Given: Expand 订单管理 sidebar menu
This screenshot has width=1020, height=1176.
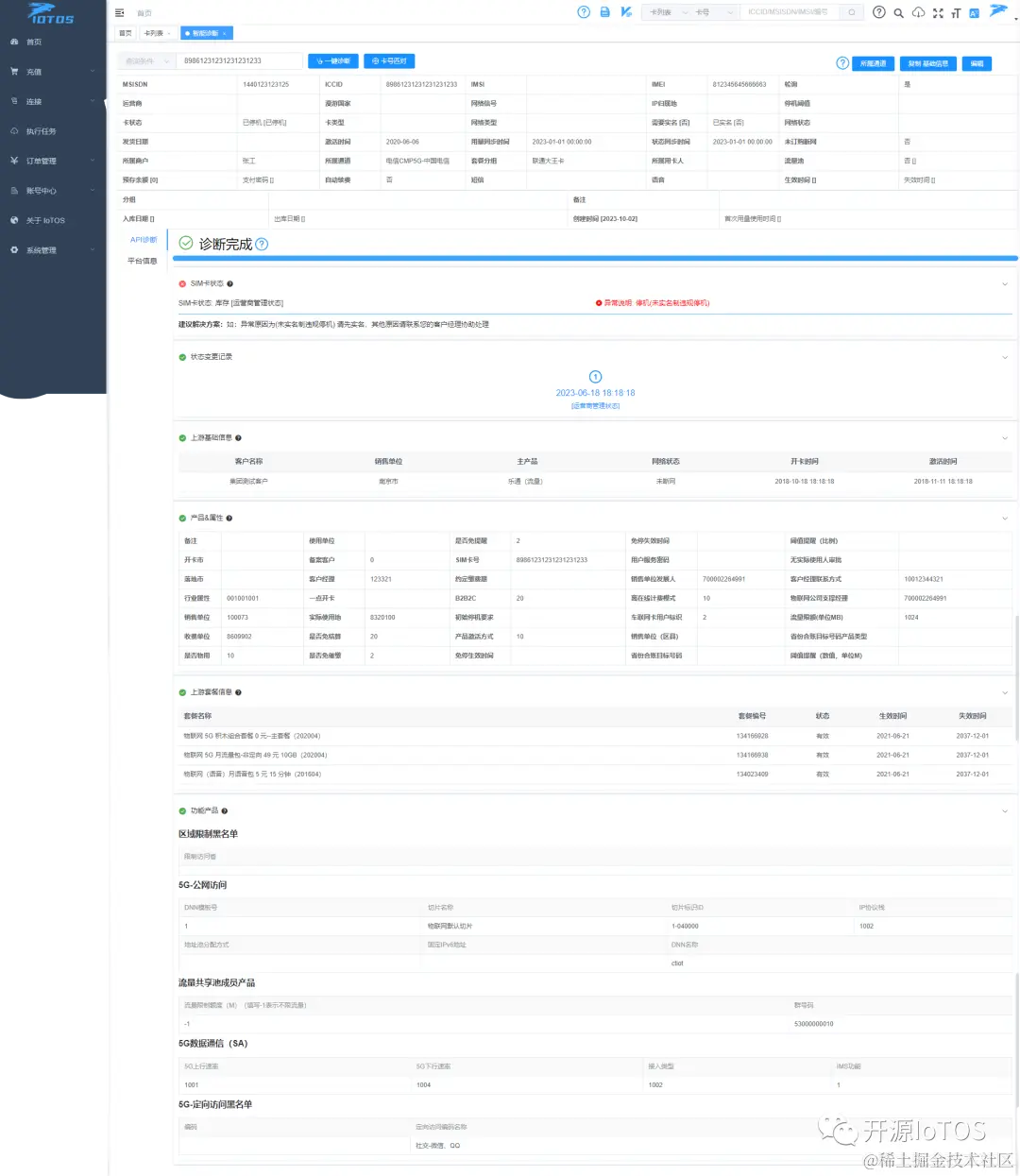Looking at the screenshot, I should [x=53, y=162].
